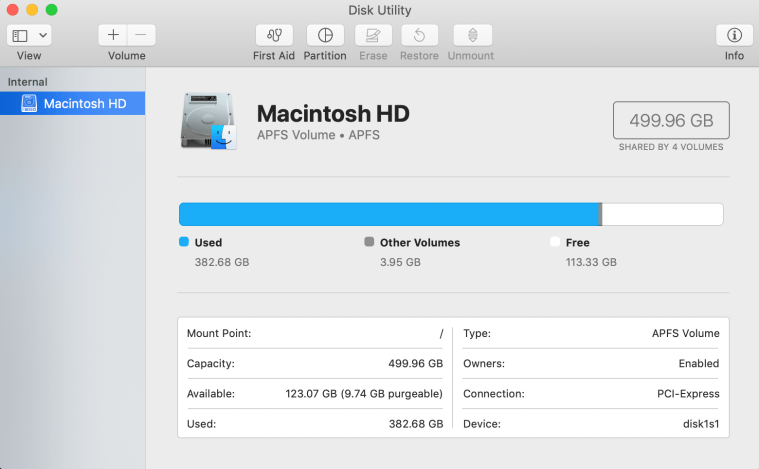759x469 pixels.
Task: Open the Partition tool
Action: click(x=324, y=35)
